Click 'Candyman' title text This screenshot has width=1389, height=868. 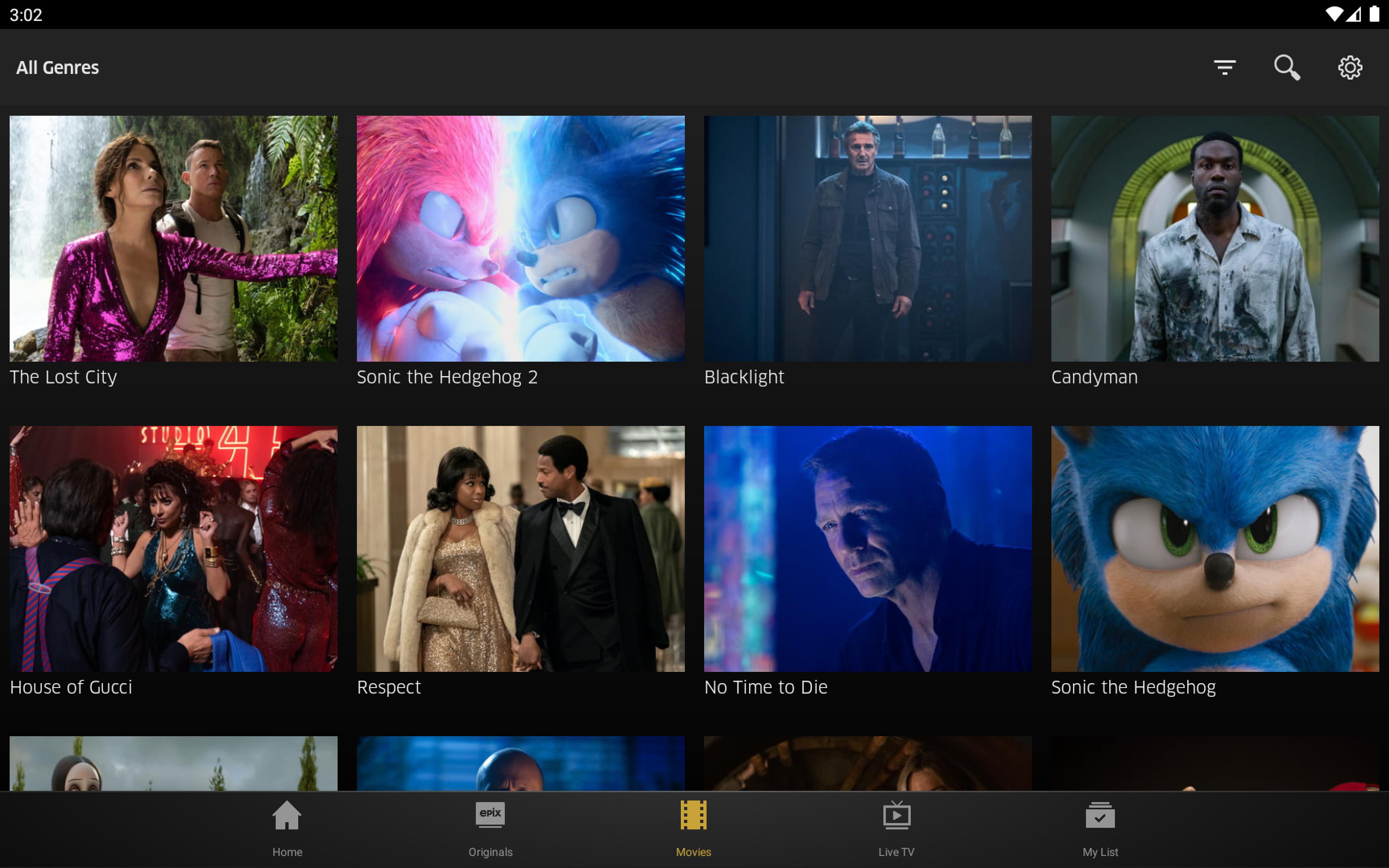coord(1094,377)
